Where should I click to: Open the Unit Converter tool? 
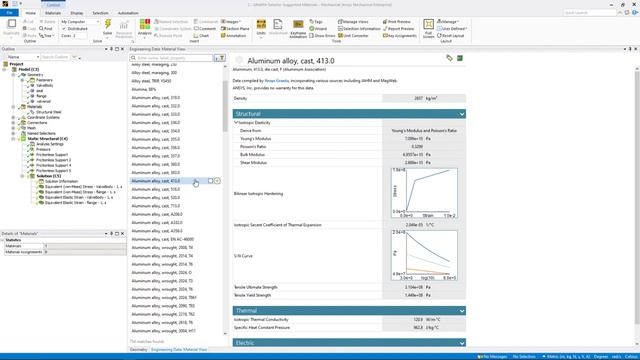(x=353, y=36)
